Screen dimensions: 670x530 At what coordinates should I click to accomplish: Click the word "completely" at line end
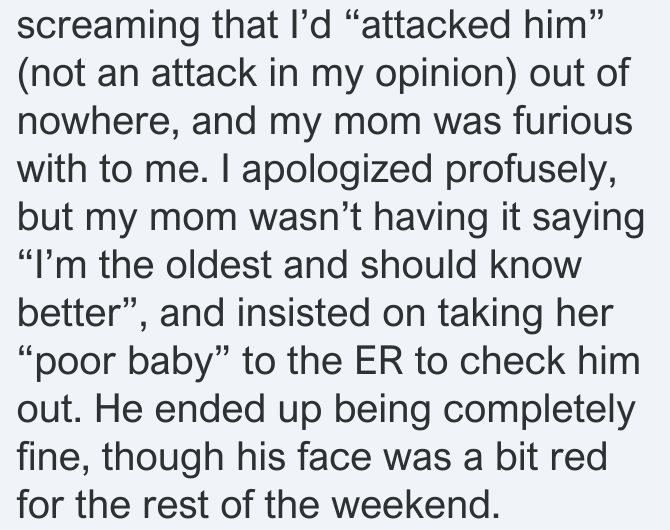coord(539,411)
